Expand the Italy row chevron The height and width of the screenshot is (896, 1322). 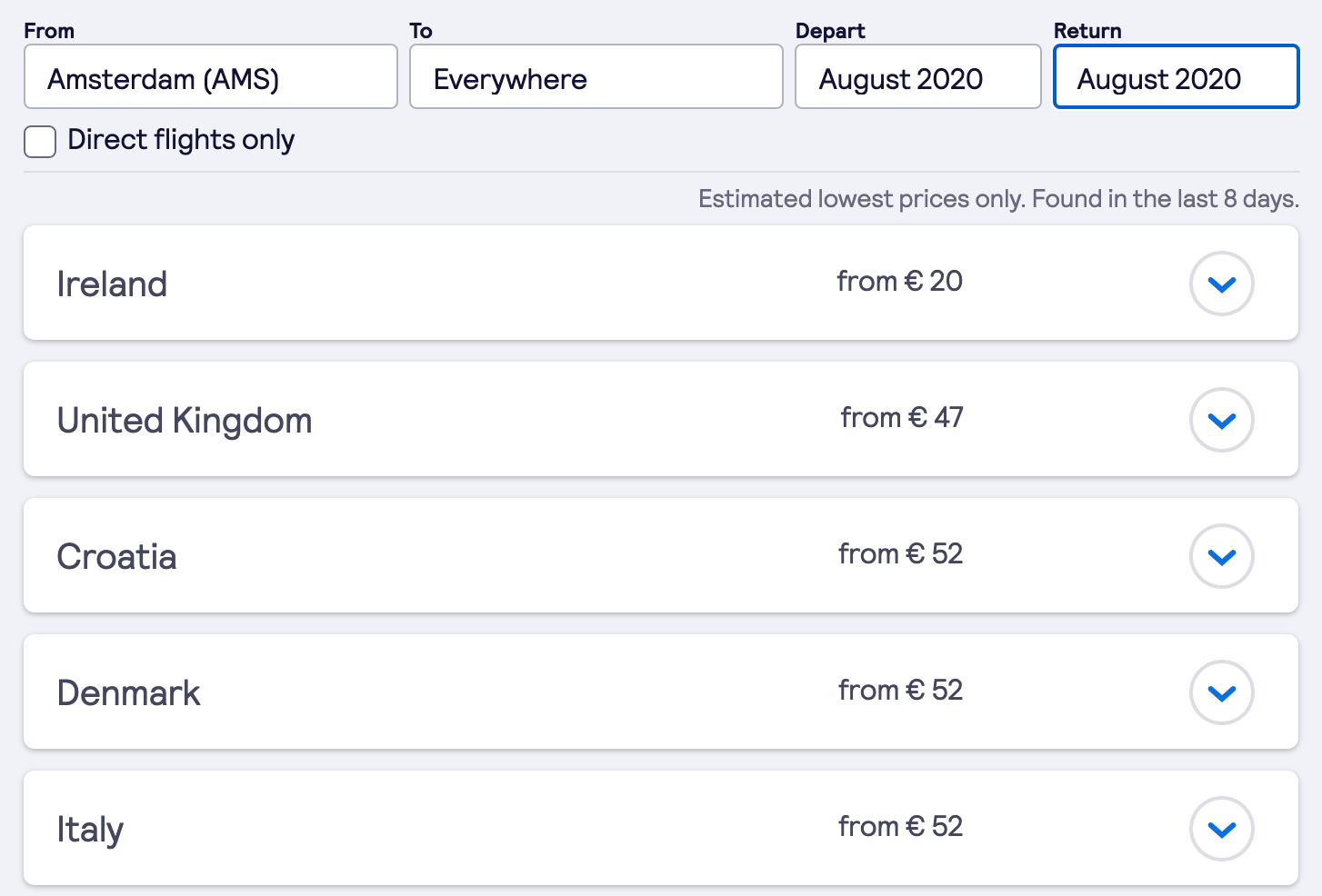(1221, 829)
